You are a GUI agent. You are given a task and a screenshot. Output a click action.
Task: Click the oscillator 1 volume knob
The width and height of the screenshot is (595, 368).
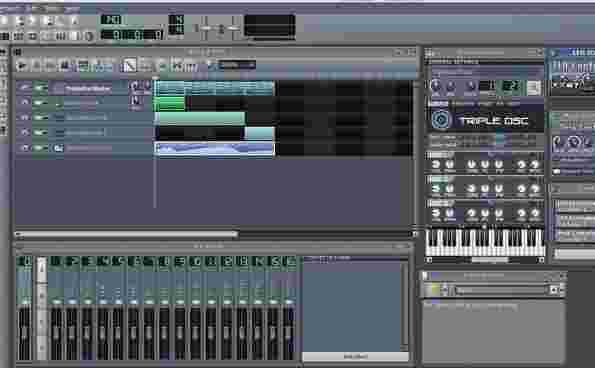coord(436,164)
